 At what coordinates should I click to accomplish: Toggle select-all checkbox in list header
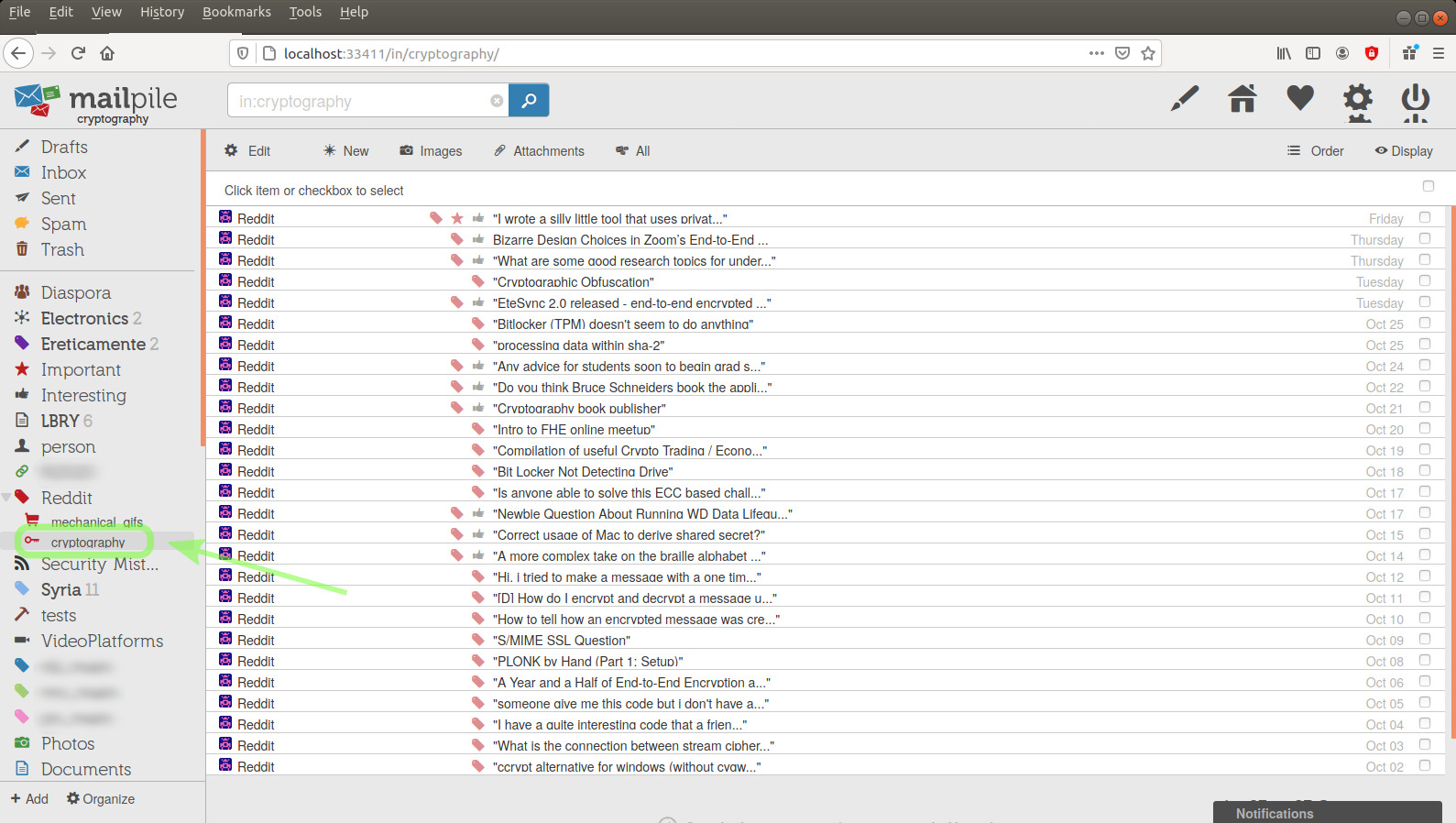pyautogui.click(x=1428, y=186)
